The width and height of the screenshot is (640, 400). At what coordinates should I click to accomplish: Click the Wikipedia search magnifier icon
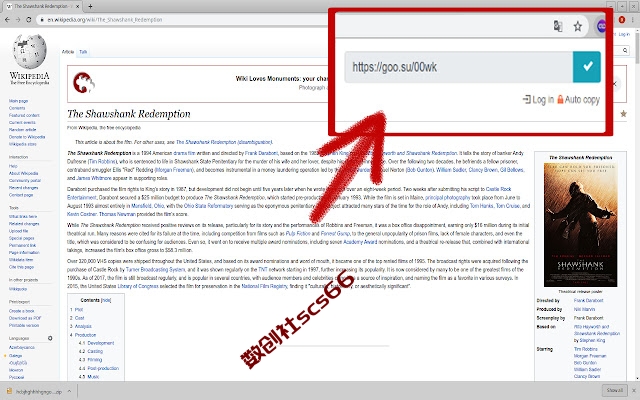625,50
